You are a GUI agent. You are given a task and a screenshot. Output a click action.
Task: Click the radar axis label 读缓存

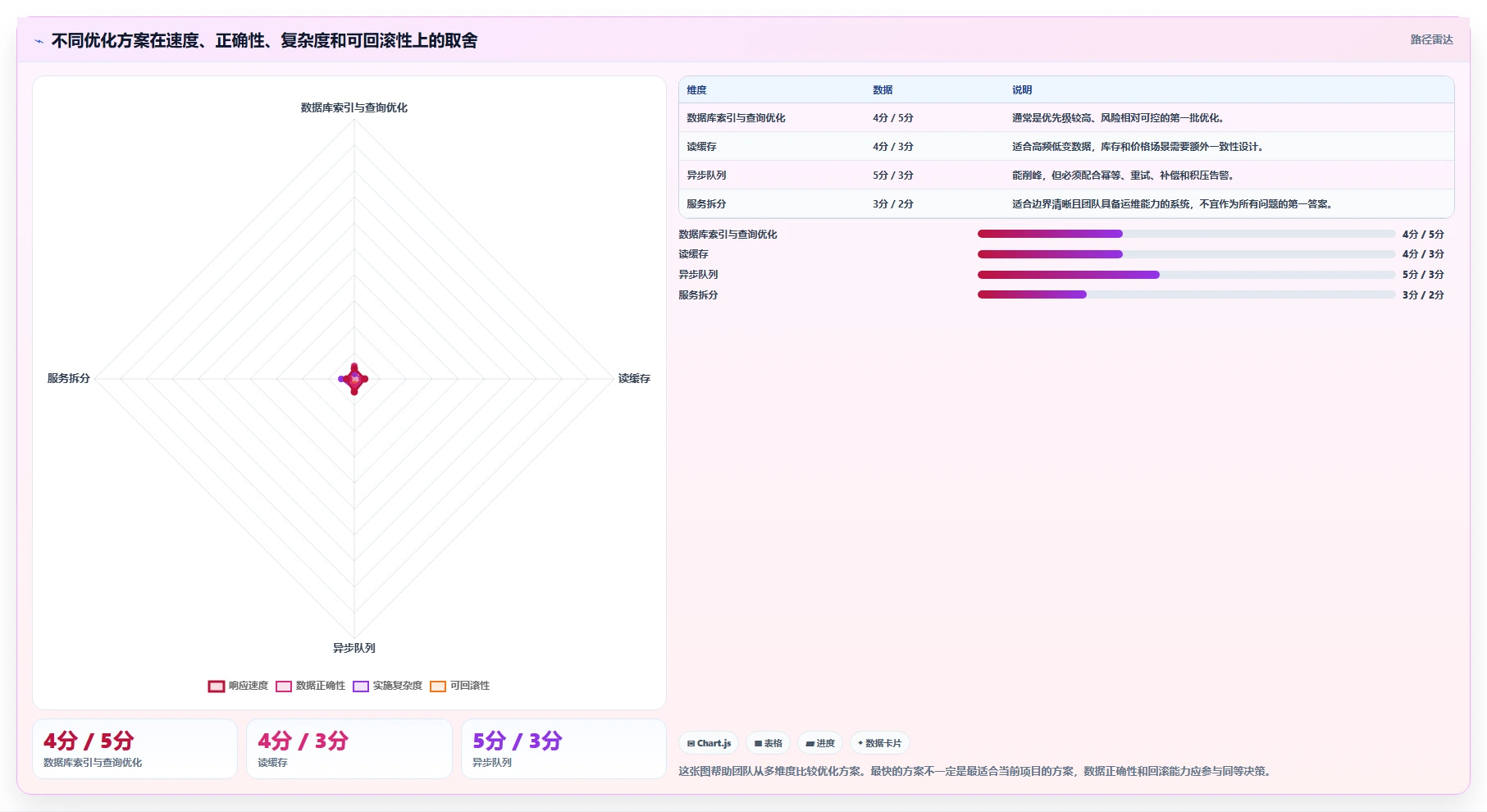[634, 378]
